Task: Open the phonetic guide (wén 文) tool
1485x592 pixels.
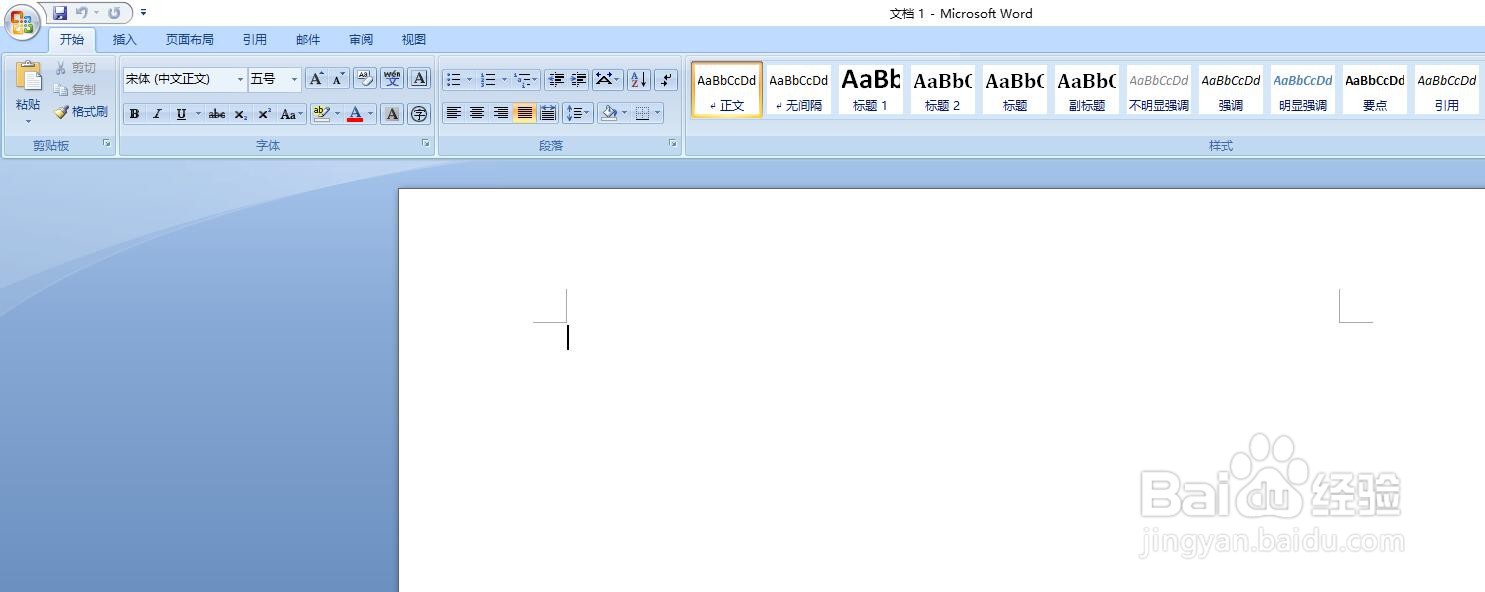Action: (x=392, y=79)
